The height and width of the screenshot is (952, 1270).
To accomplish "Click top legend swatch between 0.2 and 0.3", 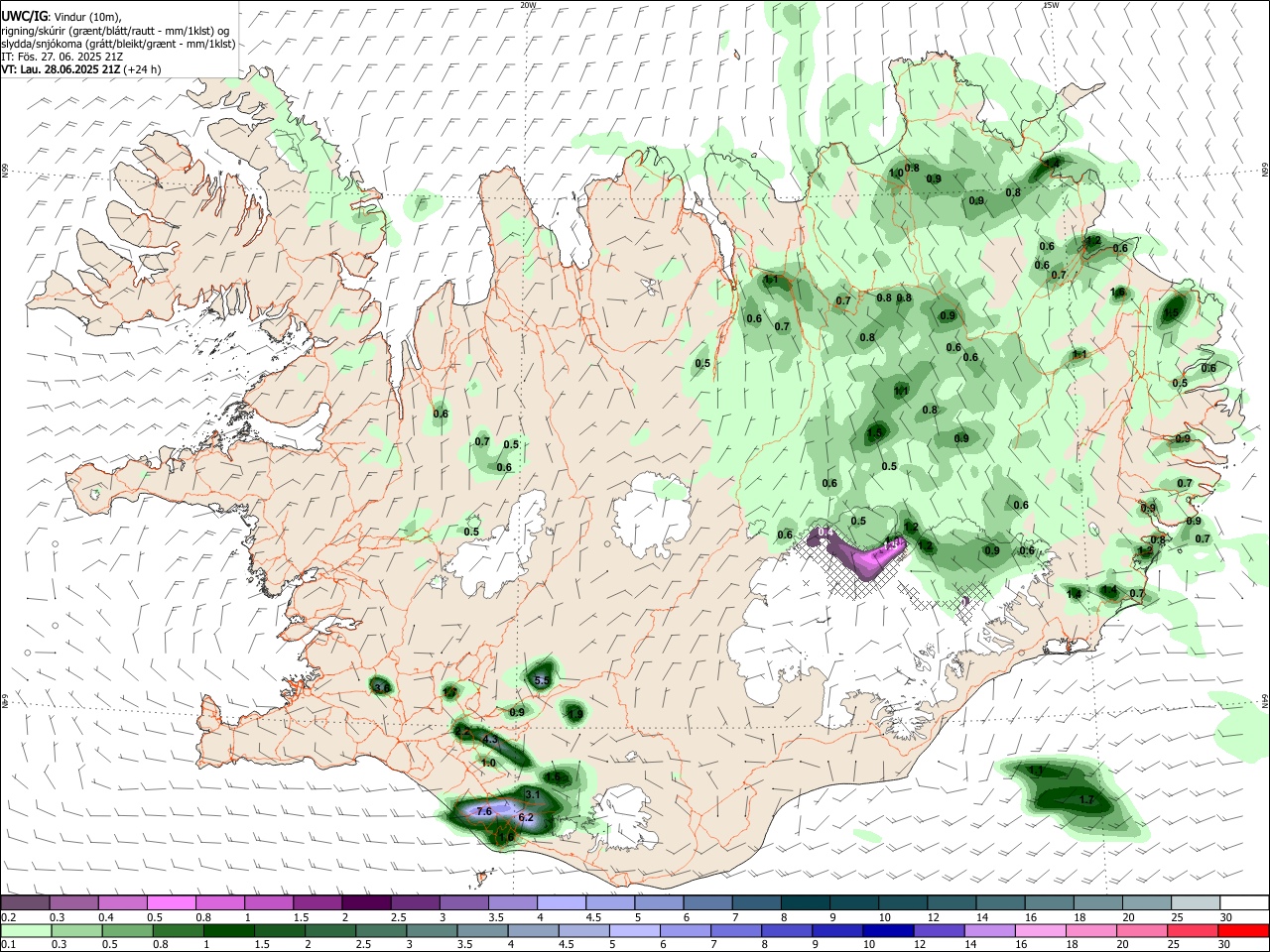I will click(26, 902).
